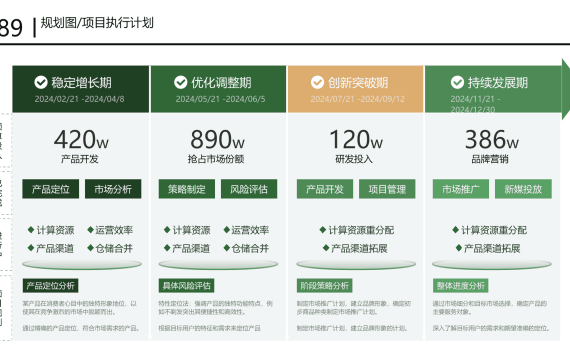Click the date 2024/05/21 -2024/06/5

[220, 99]
